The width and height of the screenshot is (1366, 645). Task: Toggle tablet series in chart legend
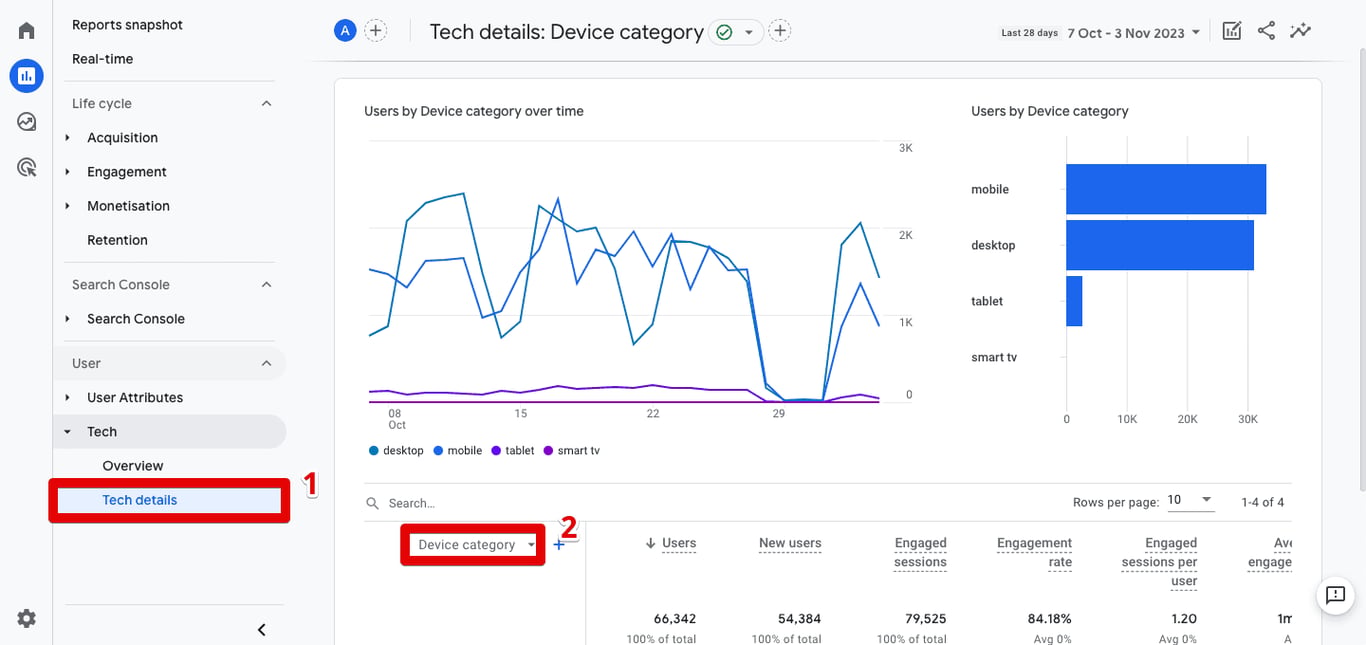[x=513, y=451]
